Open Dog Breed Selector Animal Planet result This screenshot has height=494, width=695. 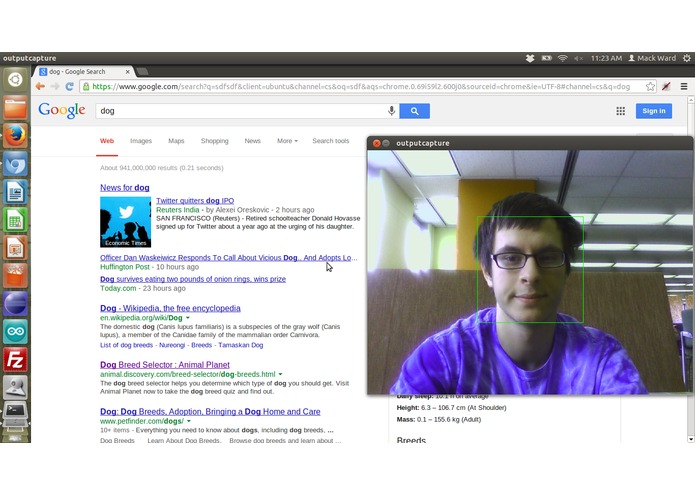pos(165,365)
